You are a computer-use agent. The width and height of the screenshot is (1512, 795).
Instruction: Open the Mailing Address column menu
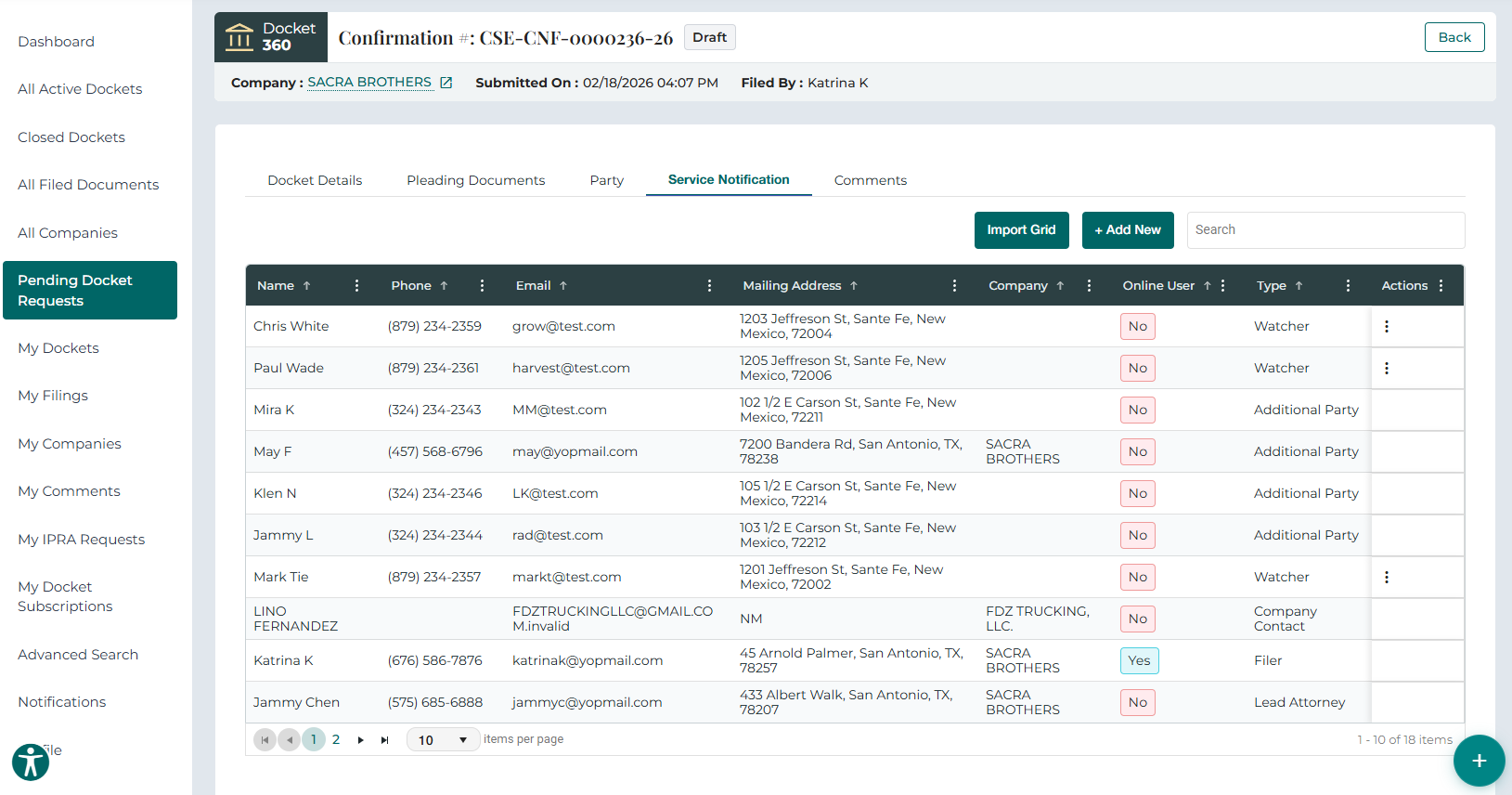[x=954, y=286]
